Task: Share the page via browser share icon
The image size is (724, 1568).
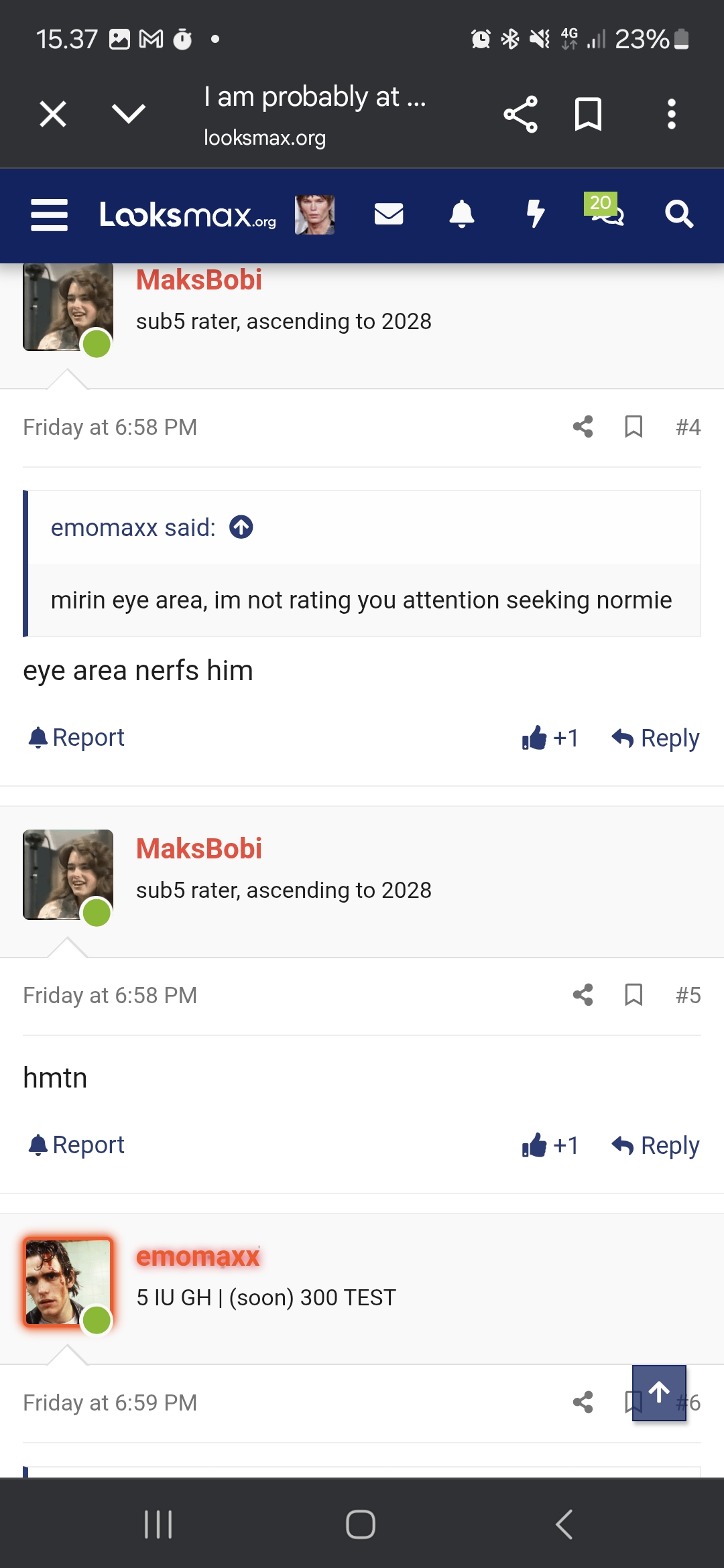Action: 521,114
